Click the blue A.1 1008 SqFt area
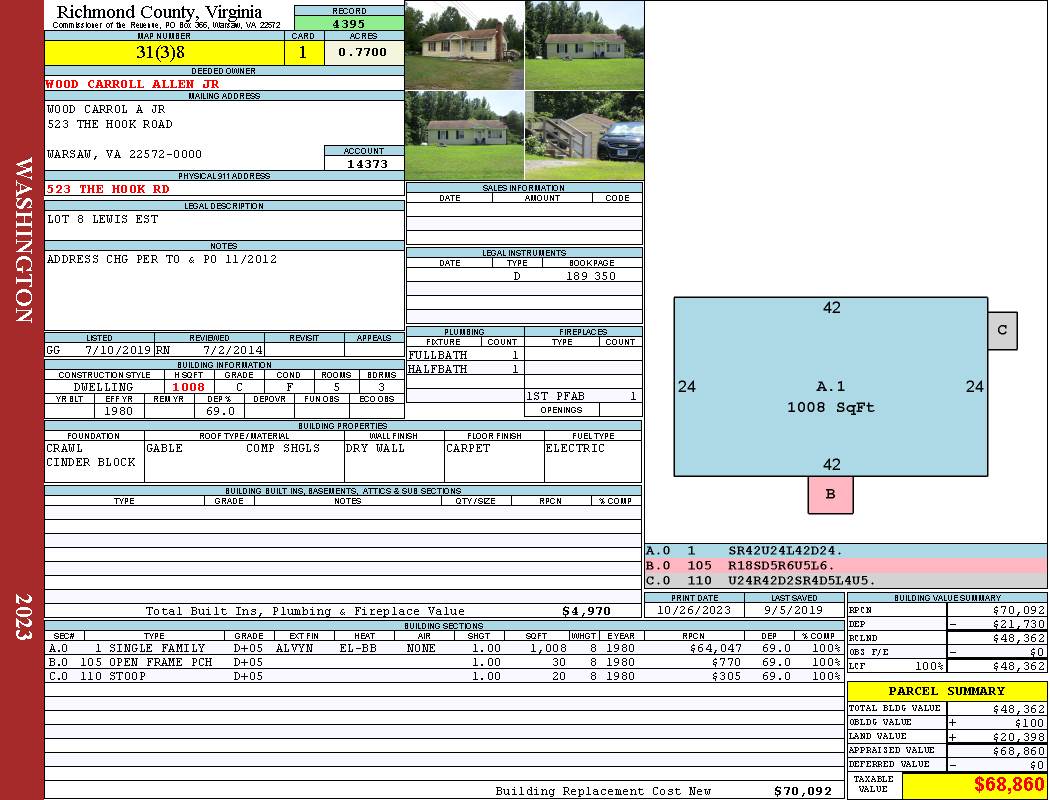 coord(830,395)
